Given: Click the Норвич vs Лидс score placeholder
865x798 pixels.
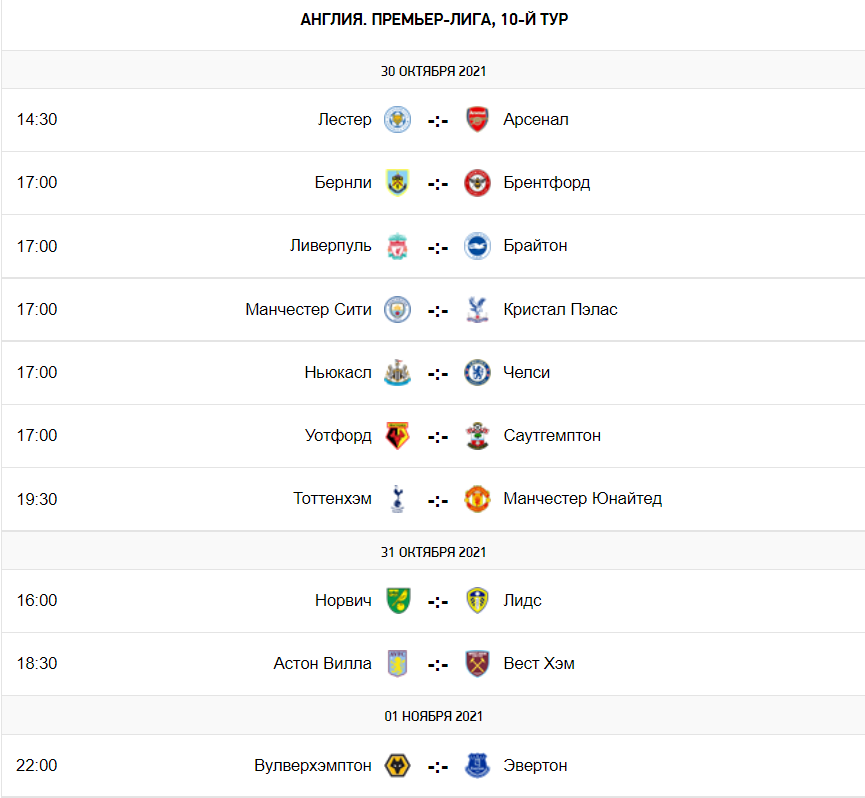Looking at the screenshot, I should coord(438,601).
